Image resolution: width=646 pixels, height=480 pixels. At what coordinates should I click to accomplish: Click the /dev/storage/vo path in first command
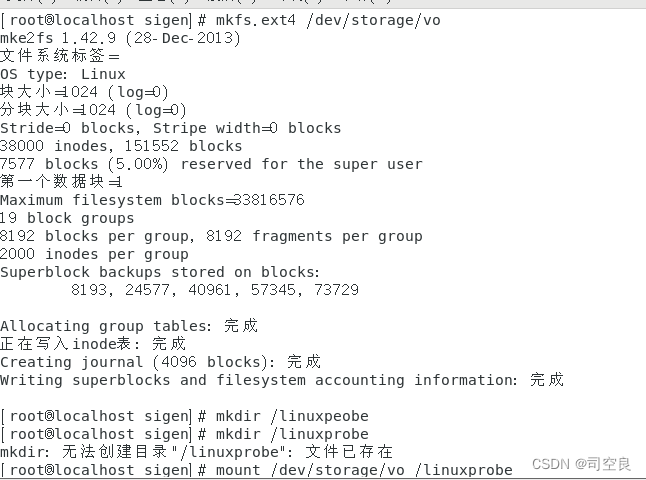click(373, 20)
